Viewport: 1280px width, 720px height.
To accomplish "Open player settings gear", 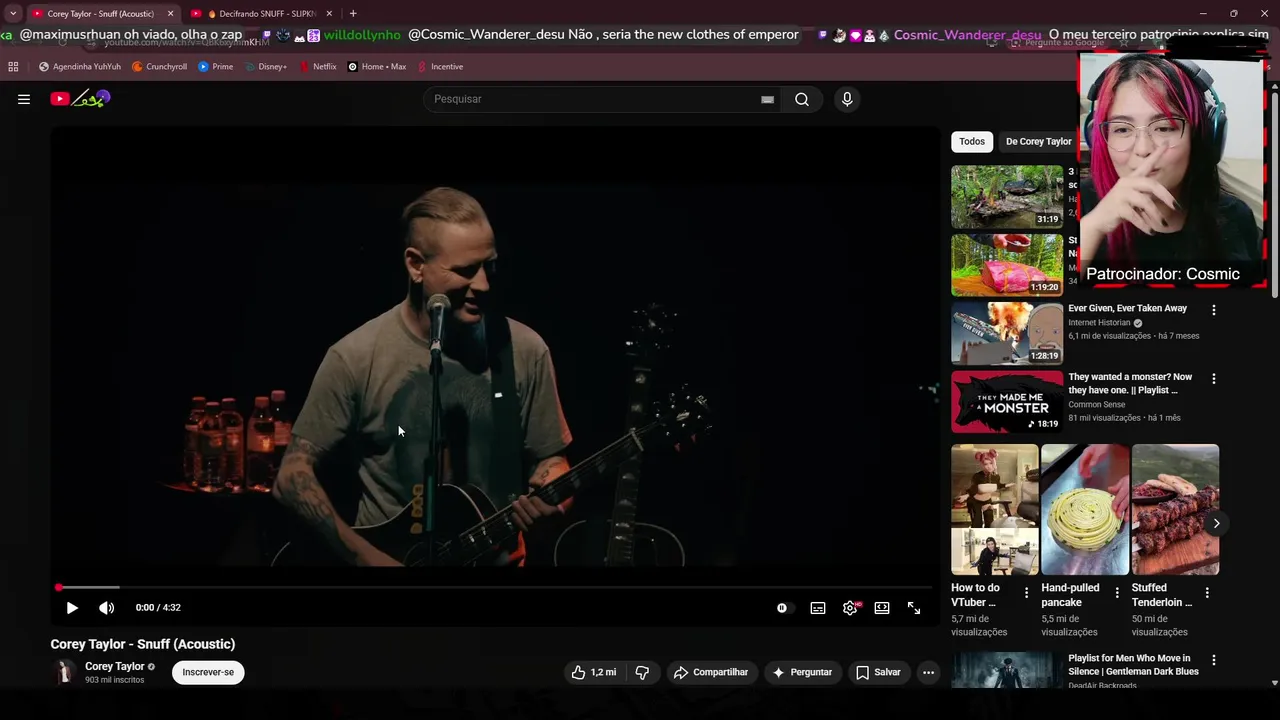I will click(850, 608).
